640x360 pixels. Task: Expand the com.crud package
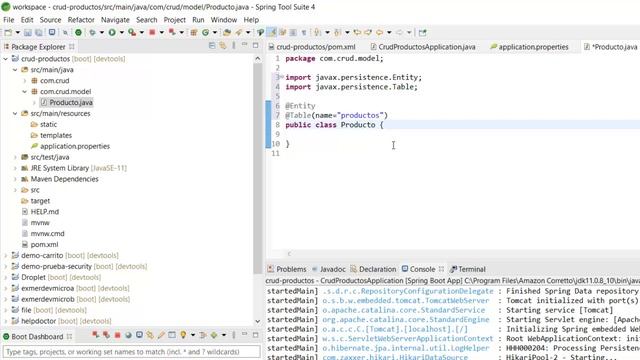point(25,81)
